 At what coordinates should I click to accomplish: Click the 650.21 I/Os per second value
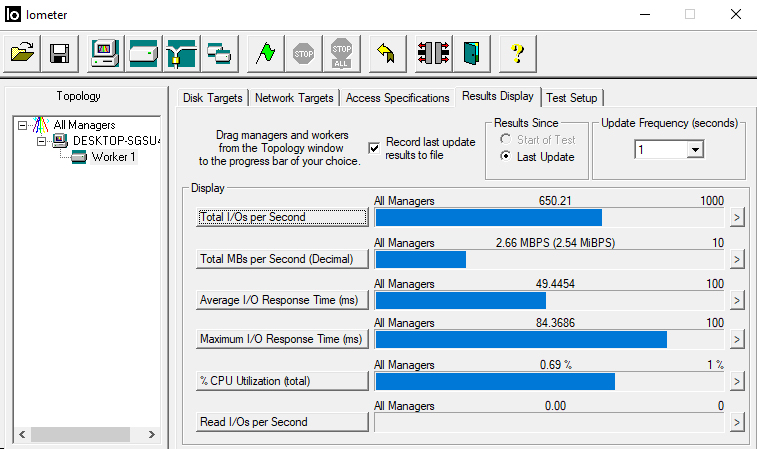click(x=555, y=201)
